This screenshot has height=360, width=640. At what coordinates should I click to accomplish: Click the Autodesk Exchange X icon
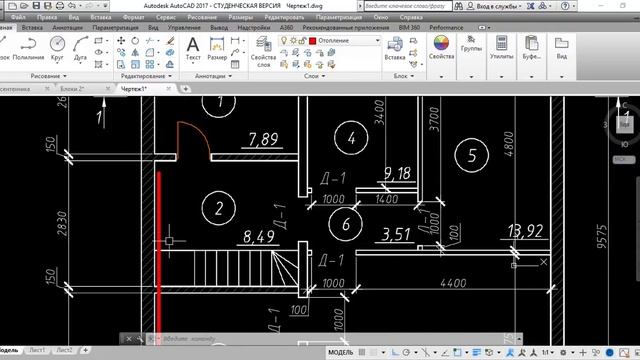click(x=531, y=6)
